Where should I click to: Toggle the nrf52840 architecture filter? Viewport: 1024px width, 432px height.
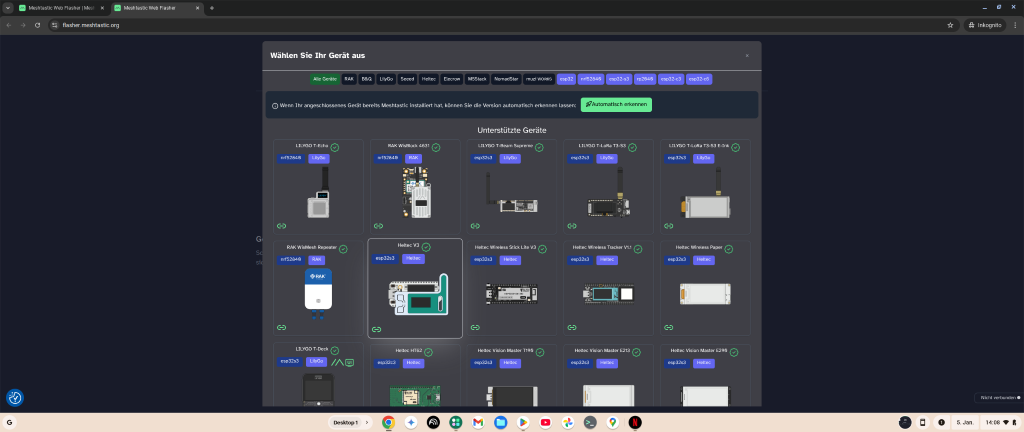pyautogui.click(x=592, y=78)
